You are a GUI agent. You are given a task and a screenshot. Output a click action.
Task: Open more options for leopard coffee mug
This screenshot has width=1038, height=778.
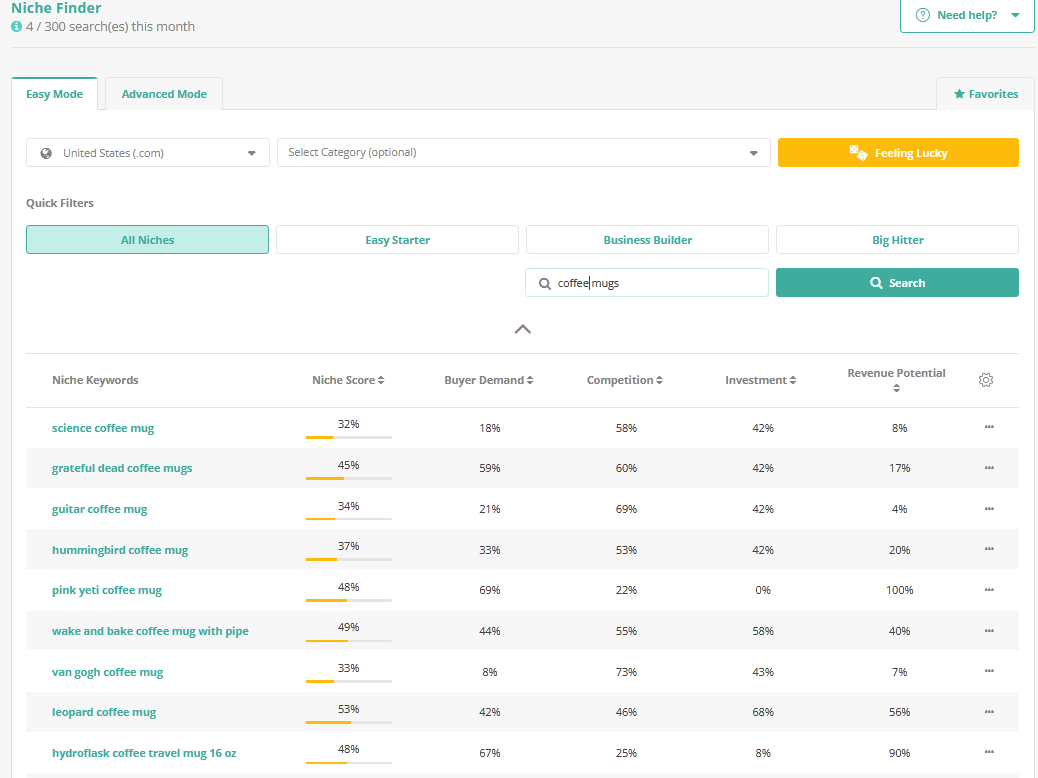[989, 712]
